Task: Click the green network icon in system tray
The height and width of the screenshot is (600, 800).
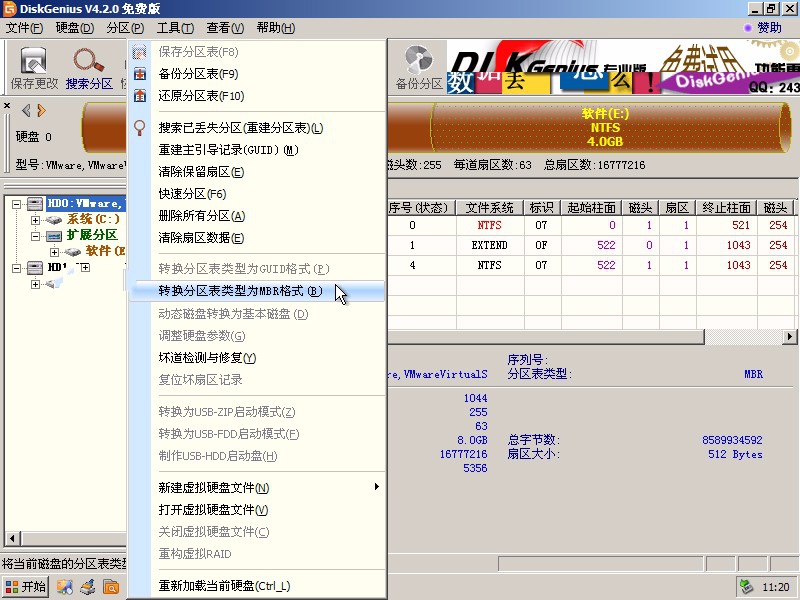Action: [x=744, y=587]
